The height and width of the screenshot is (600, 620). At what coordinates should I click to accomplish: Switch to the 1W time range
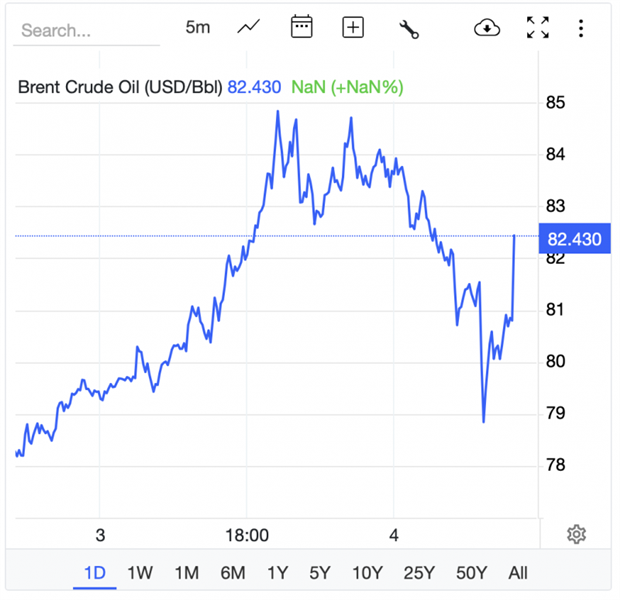140,573
